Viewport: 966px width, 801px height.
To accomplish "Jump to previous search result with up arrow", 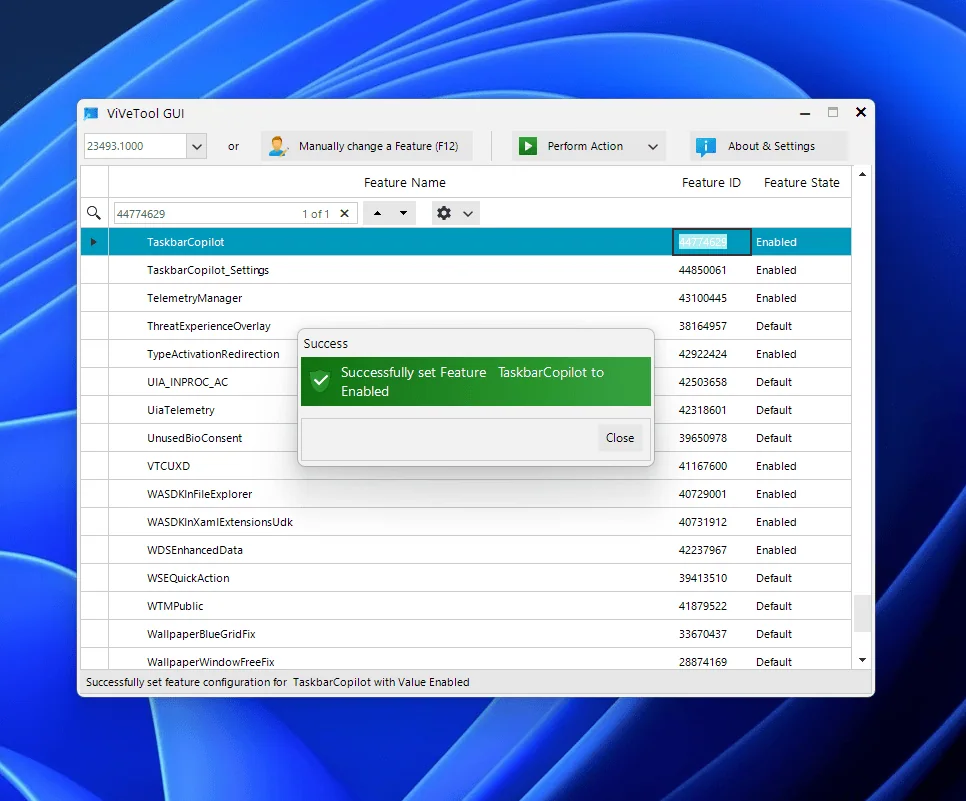I will click(x=375, y=212).
